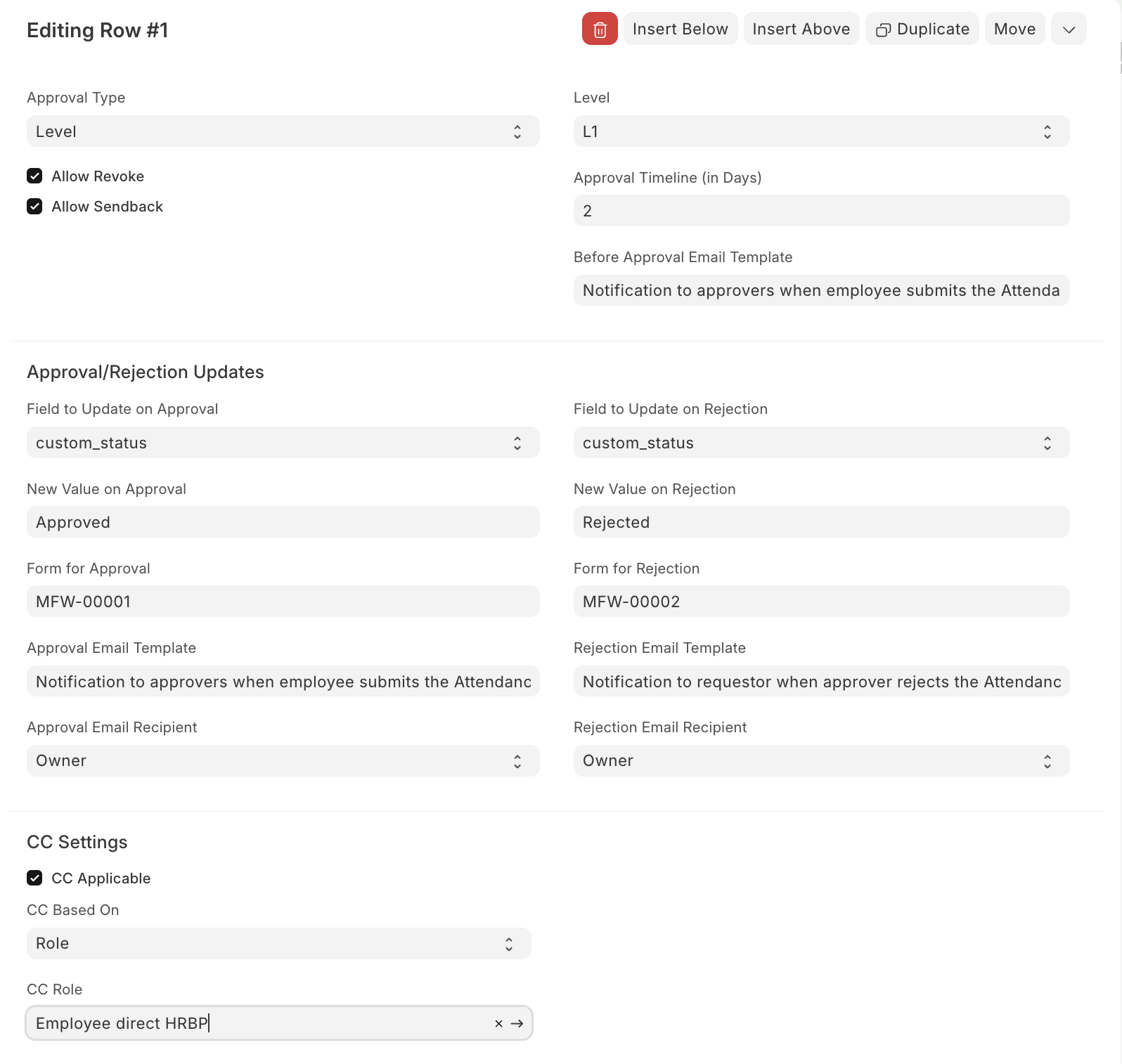The width and height of the screenshot is (1122, 1064).
Task: Click the Form for Rejection field MFW-00002
Action: [x=822, y=602]
